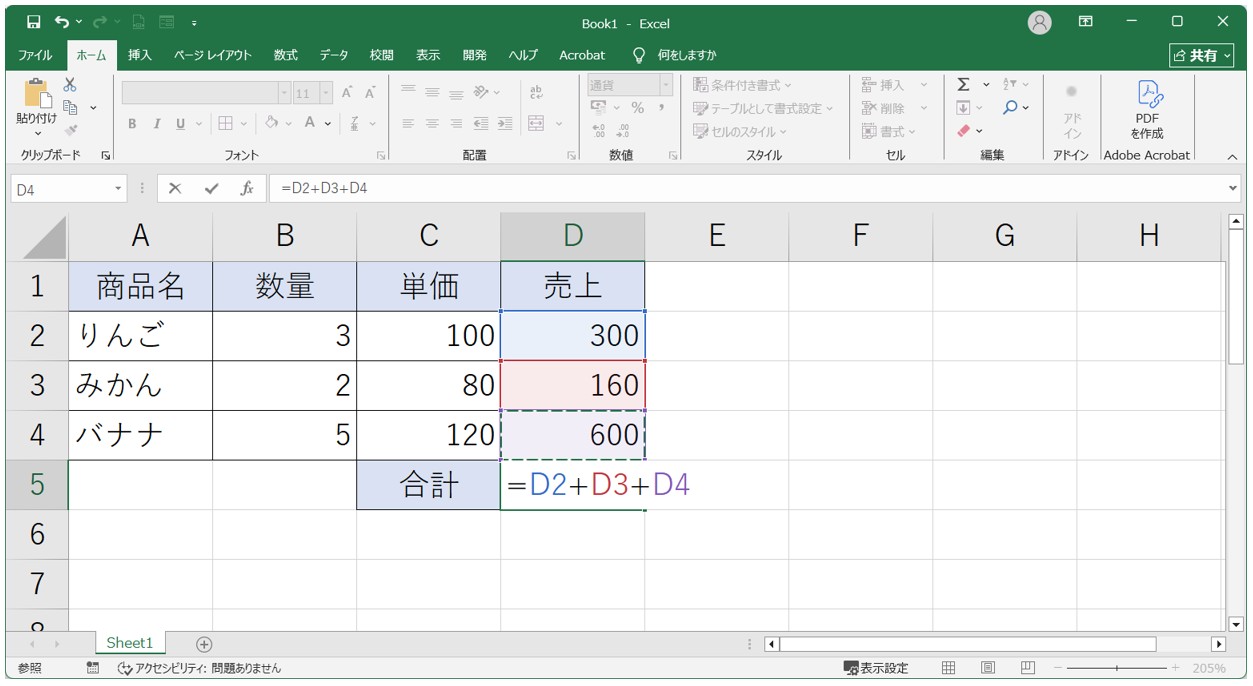Collapse the ribbon with the caret

[1232, 156]
